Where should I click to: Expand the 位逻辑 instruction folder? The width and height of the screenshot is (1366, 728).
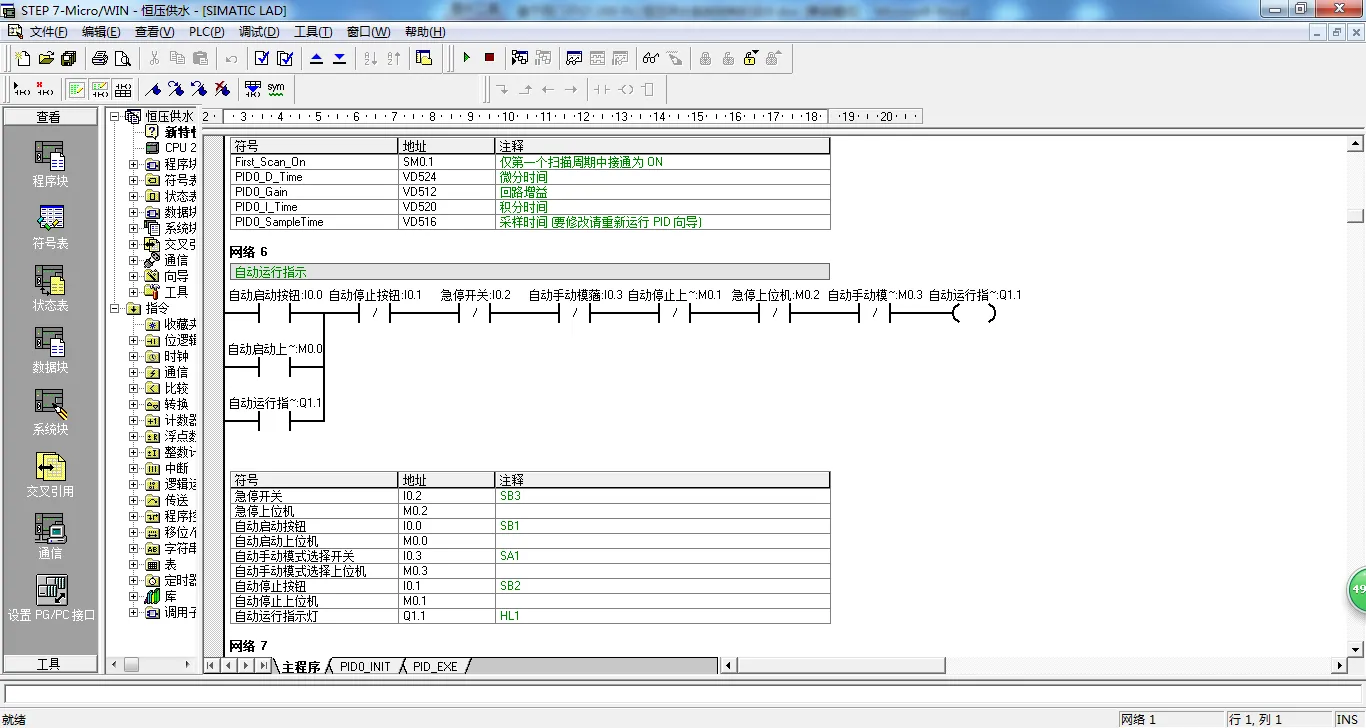point(134,340)
